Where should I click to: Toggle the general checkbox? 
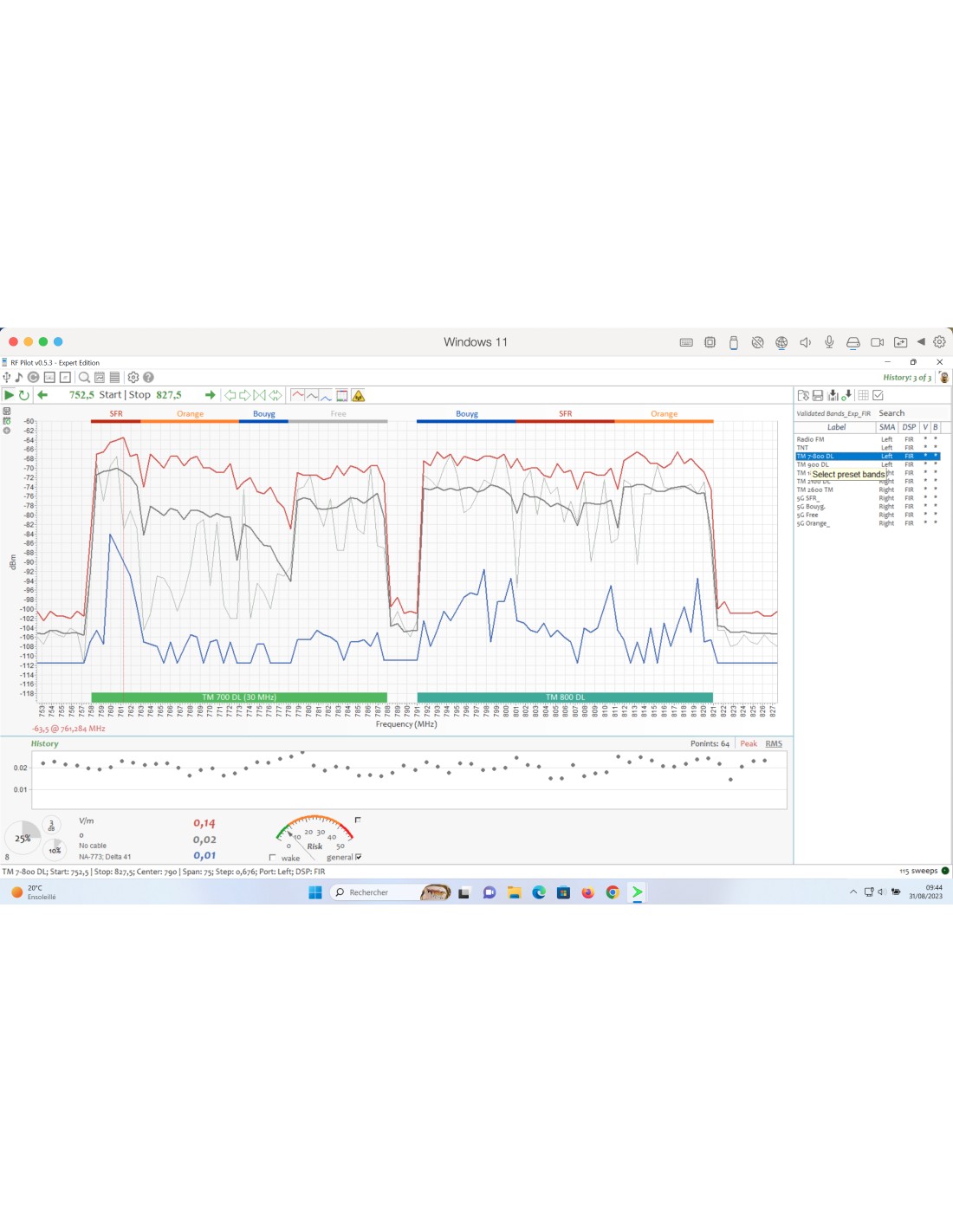tap(358, 857)
